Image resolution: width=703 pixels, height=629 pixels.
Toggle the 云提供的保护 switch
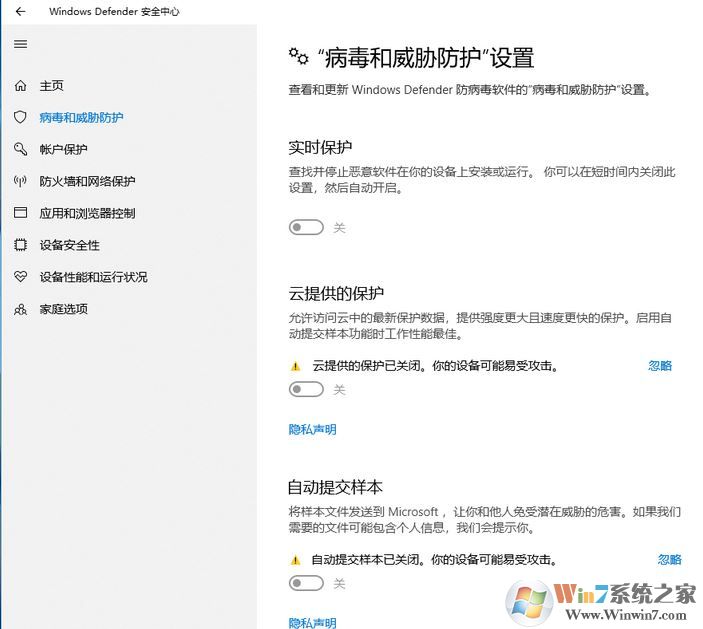306,389
